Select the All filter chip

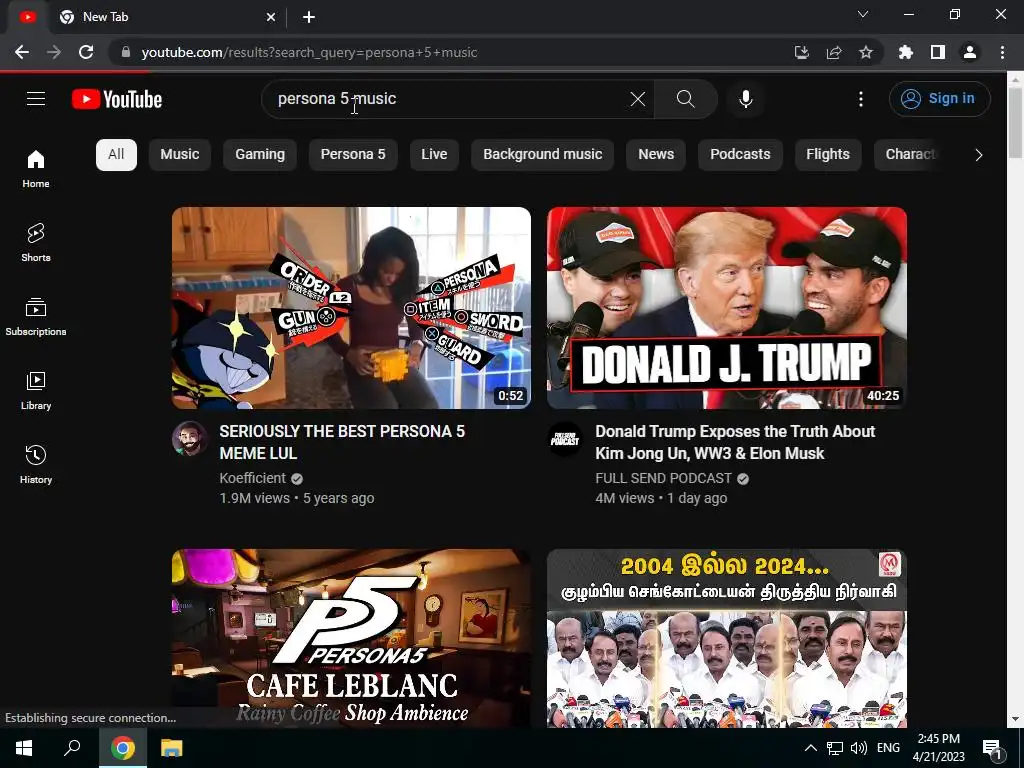(116, 155)
